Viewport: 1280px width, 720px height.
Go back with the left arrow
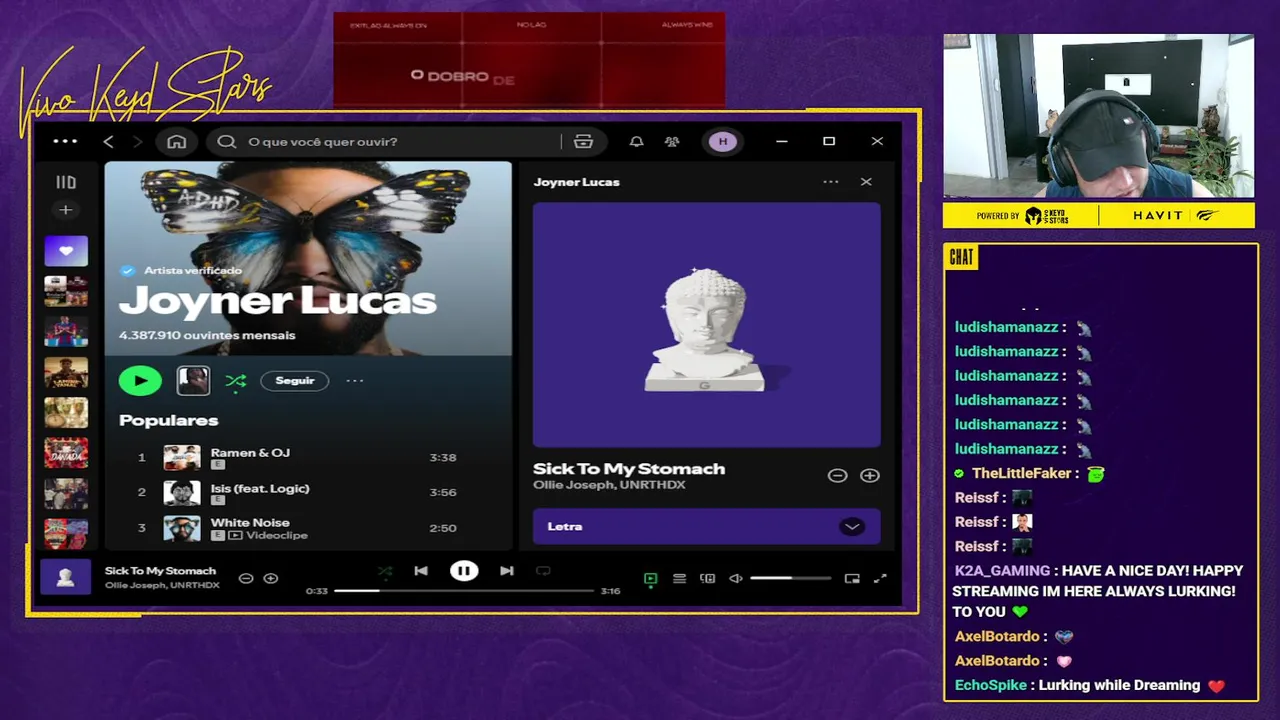pos(109,142)
